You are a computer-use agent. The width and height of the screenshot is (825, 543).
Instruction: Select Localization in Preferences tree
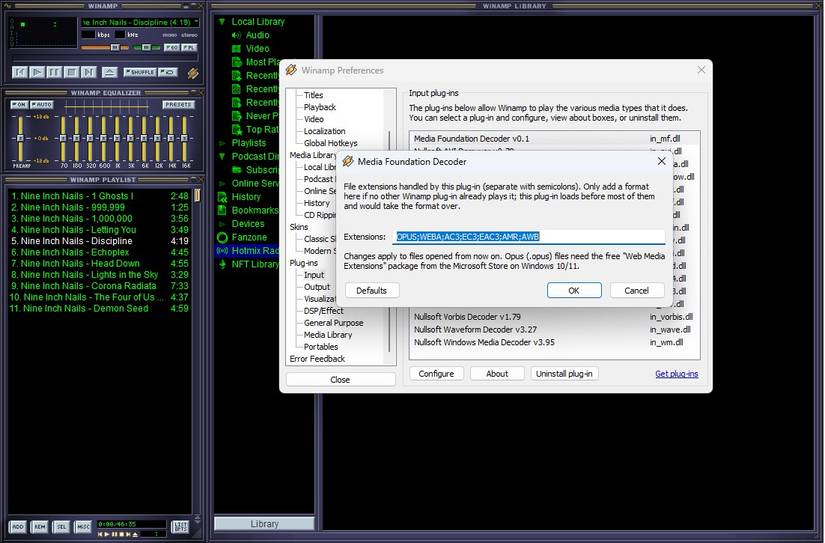(x=324, y=131)
